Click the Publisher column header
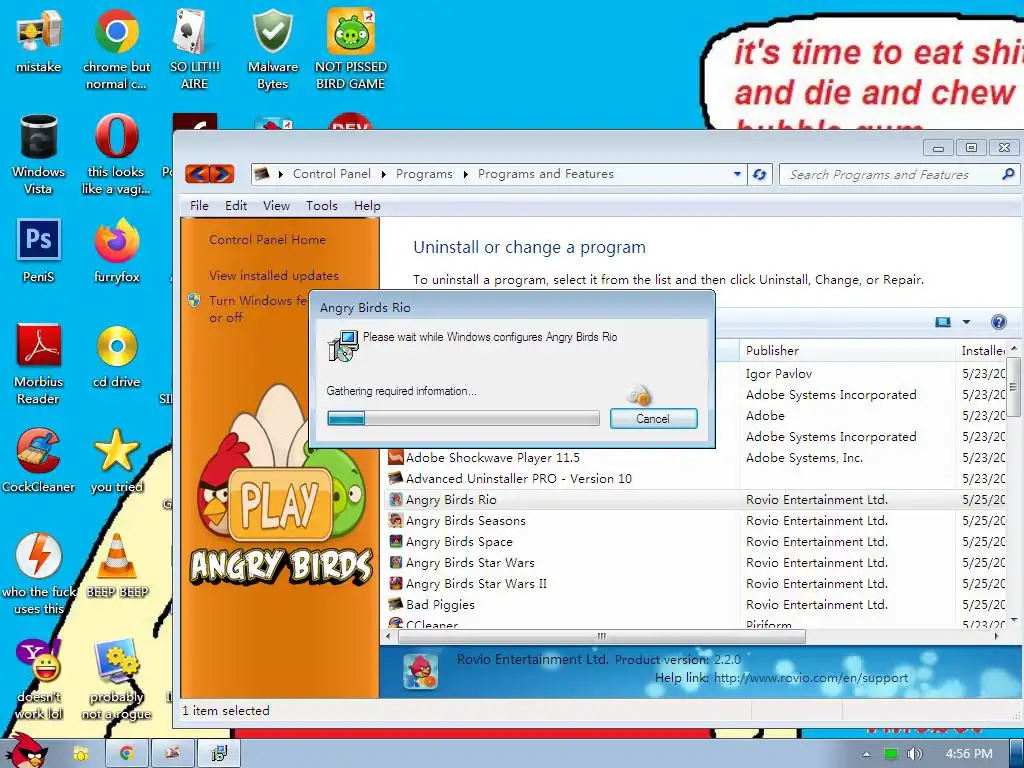The width and height of the screenshot is (1024, 768). click(846, 351)
